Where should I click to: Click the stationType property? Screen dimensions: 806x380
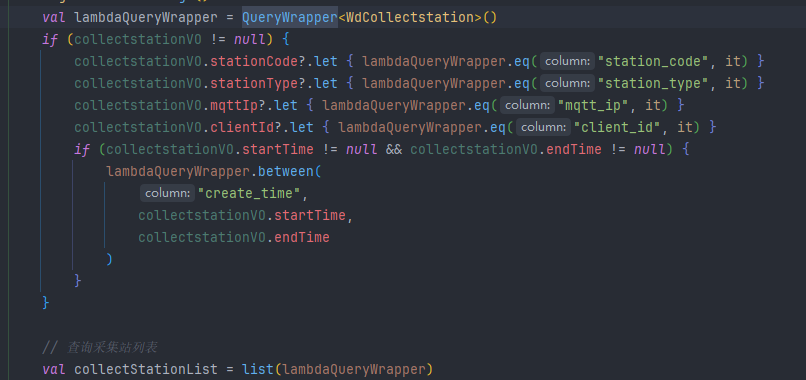[x=254, y=83]
